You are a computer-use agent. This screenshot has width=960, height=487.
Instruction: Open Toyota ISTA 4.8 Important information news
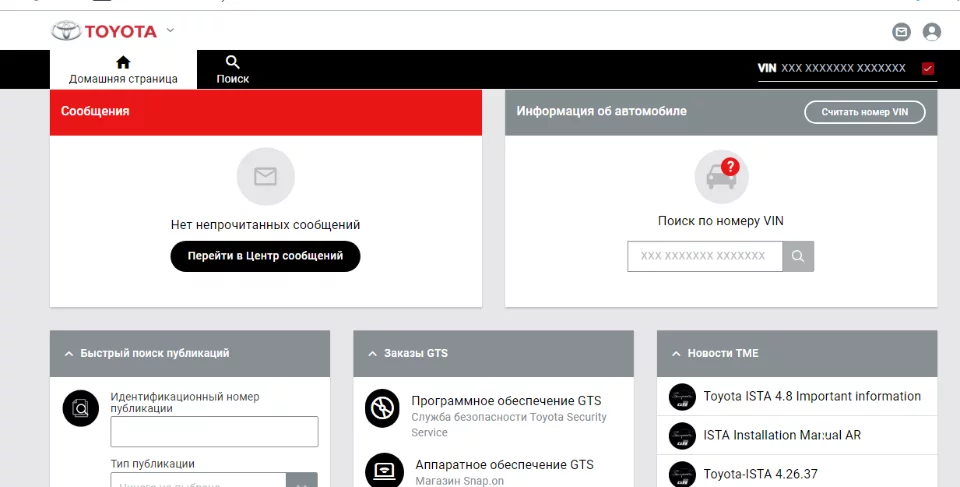coord(812,396)
